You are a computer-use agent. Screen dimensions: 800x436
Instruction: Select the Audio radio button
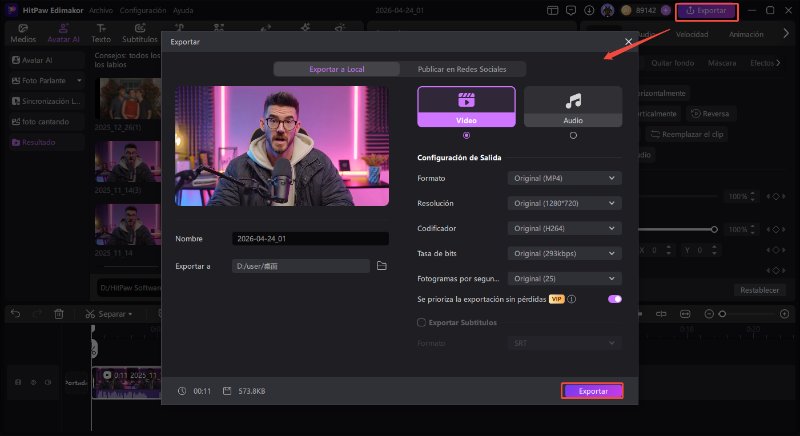point(573,136)
